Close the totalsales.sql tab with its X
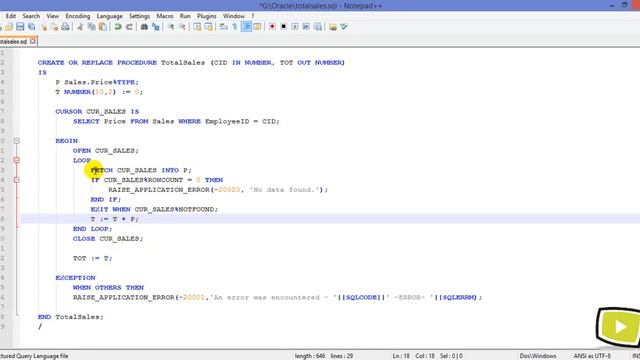The width and height of the screenshot is (640, 360). tap(33, 41)
